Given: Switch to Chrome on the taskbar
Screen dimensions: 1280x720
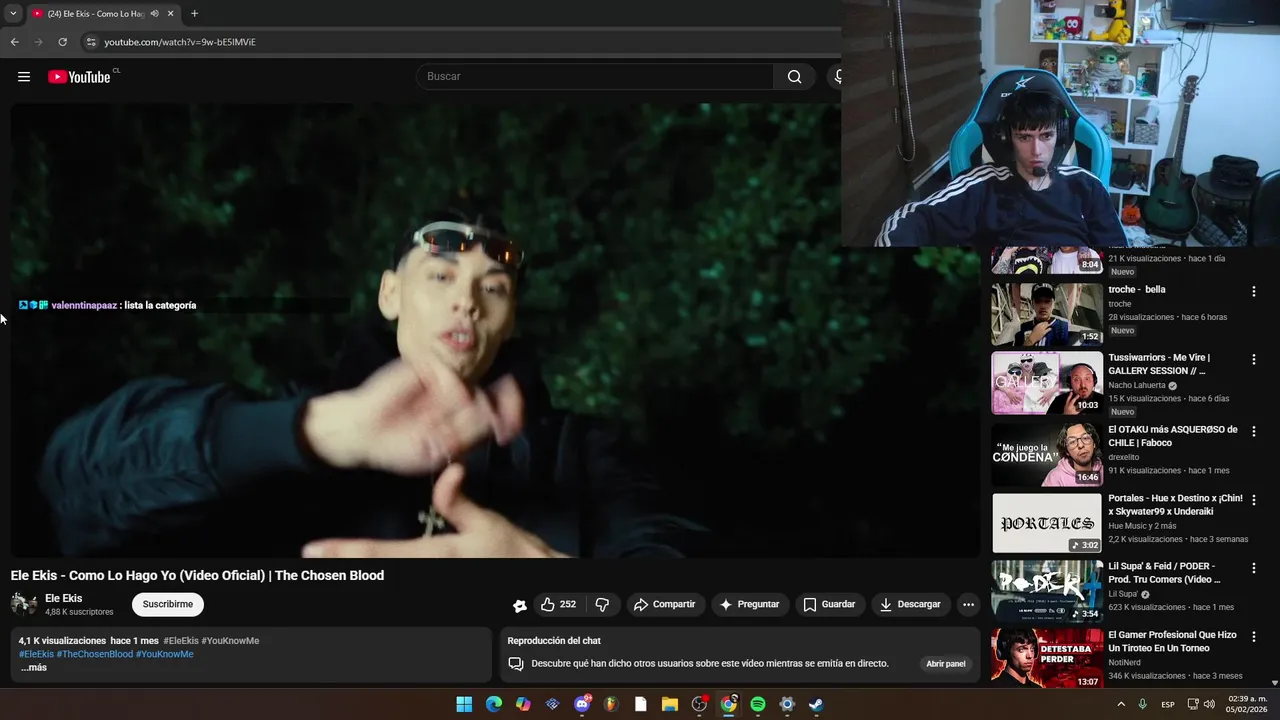Looking at the screenshot, I should [729, 704].
